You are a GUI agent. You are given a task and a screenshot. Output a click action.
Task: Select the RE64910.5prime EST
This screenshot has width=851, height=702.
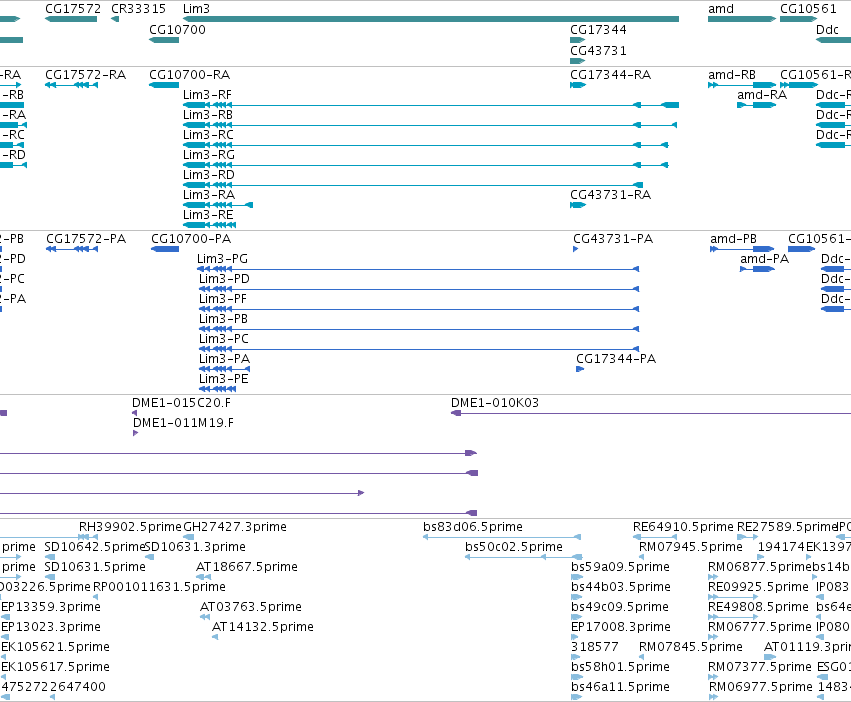[655, 536]
